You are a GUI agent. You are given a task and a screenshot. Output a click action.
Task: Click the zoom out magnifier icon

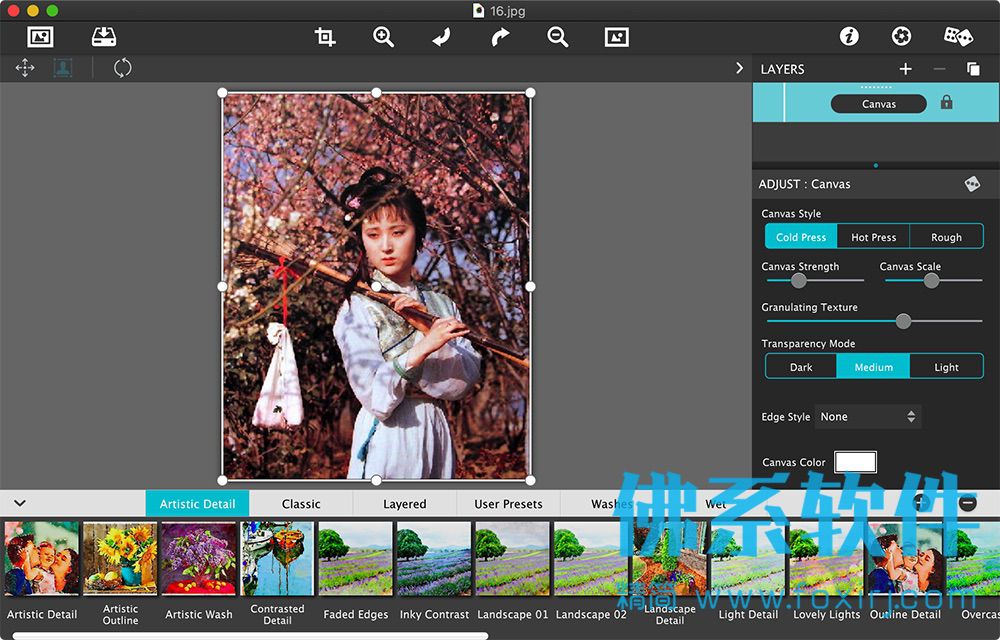tap(557, 37)
